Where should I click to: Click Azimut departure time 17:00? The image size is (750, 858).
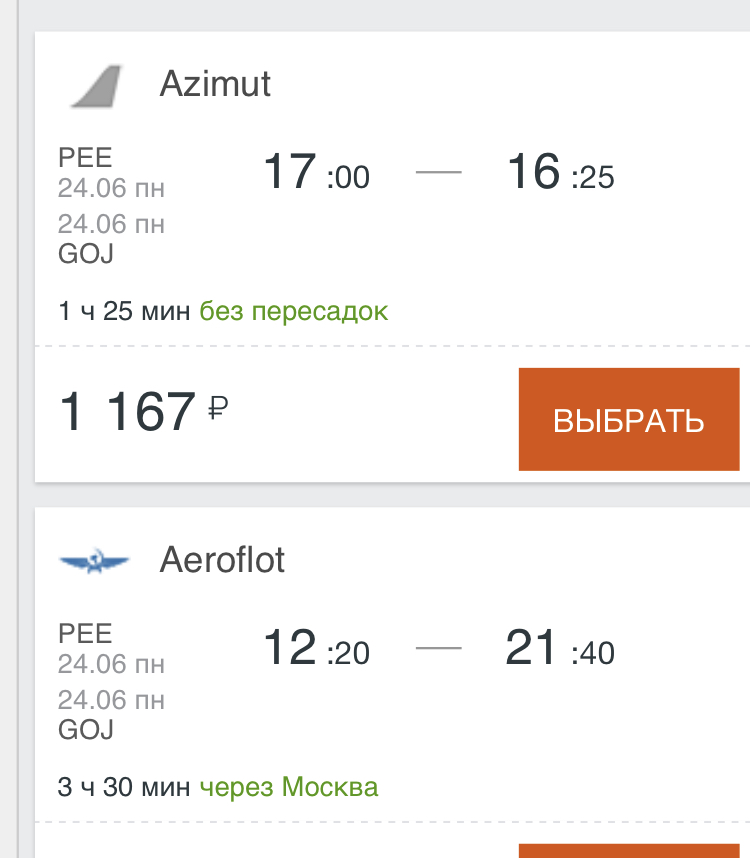pyautogui.click(x=315, y=172)
